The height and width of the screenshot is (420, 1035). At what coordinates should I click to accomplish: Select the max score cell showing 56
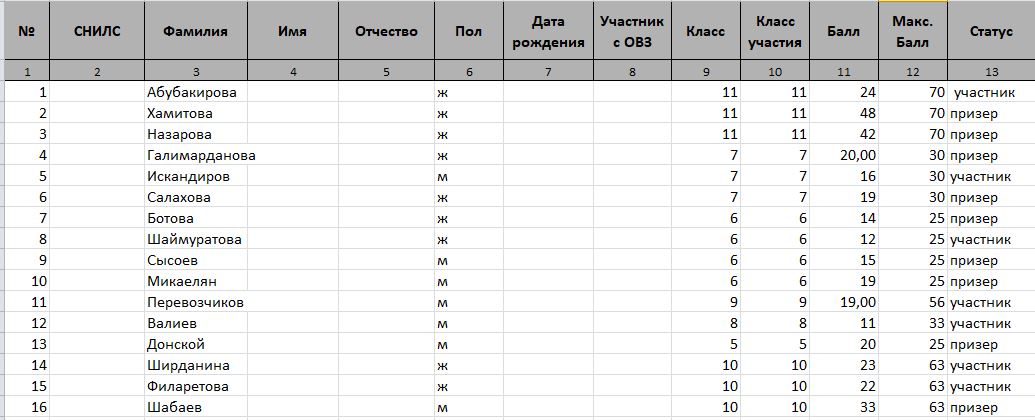point(912,302)
